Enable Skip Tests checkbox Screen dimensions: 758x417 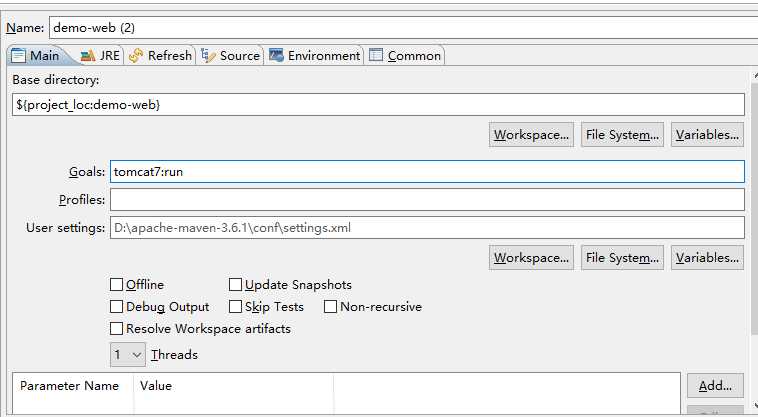click(237, 307)
